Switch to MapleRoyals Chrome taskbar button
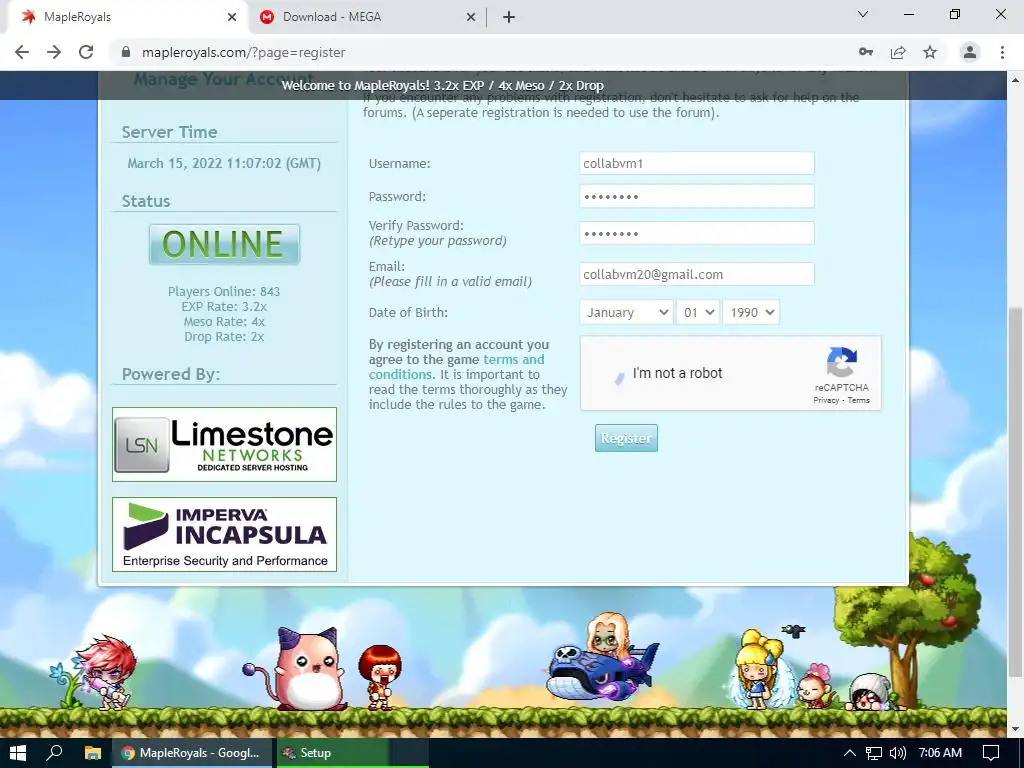The height and width of the screenshot is (768, 1024). tap(192, 753)
